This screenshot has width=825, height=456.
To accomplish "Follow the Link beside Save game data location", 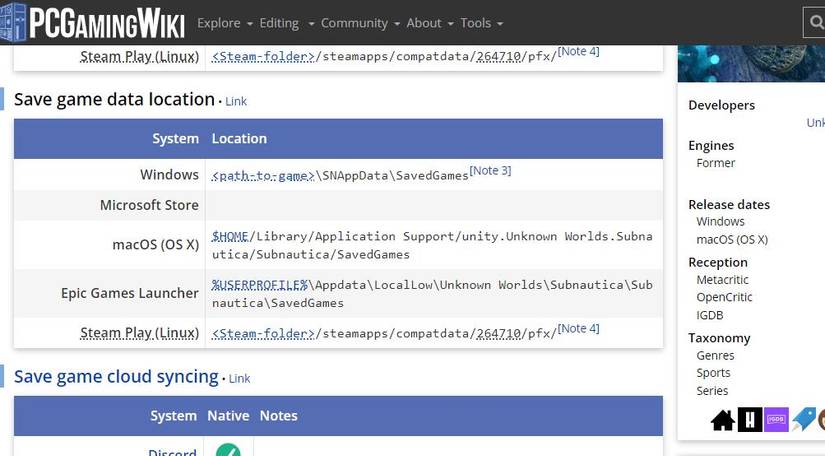I will [x=236, y=101].
